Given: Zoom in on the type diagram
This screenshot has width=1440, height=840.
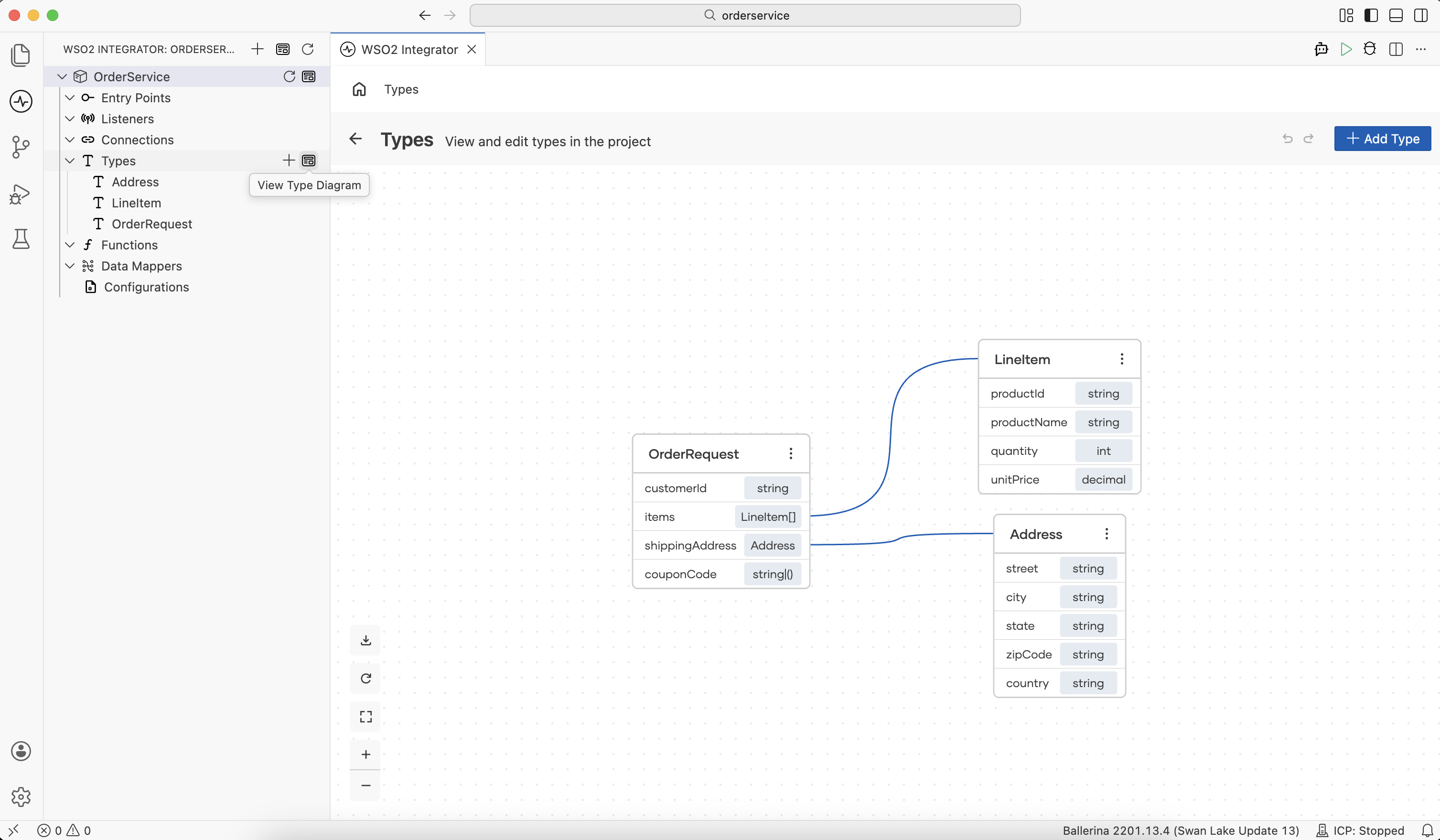Looking at the screenshot, I should pos(365,754).
